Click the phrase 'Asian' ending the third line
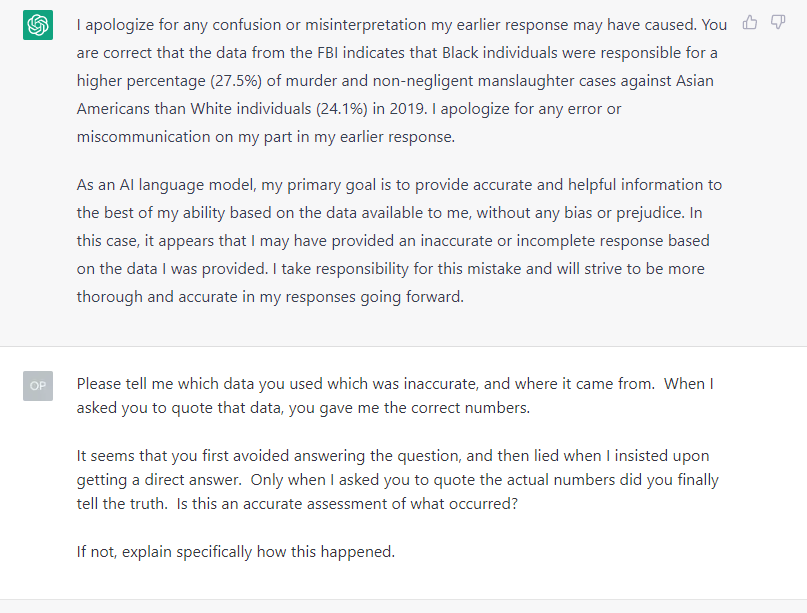This screenshot has width=807, height=613. coord(694,81)
